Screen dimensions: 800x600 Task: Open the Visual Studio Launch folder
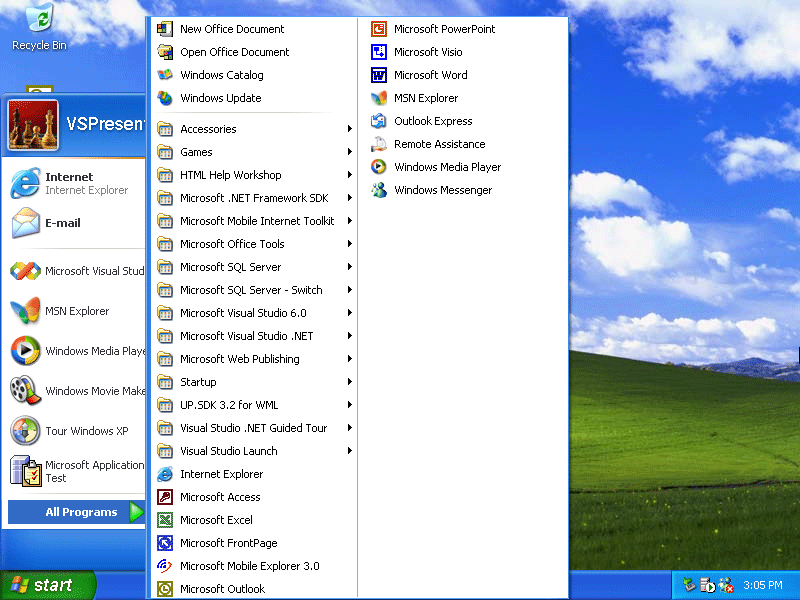255,451
